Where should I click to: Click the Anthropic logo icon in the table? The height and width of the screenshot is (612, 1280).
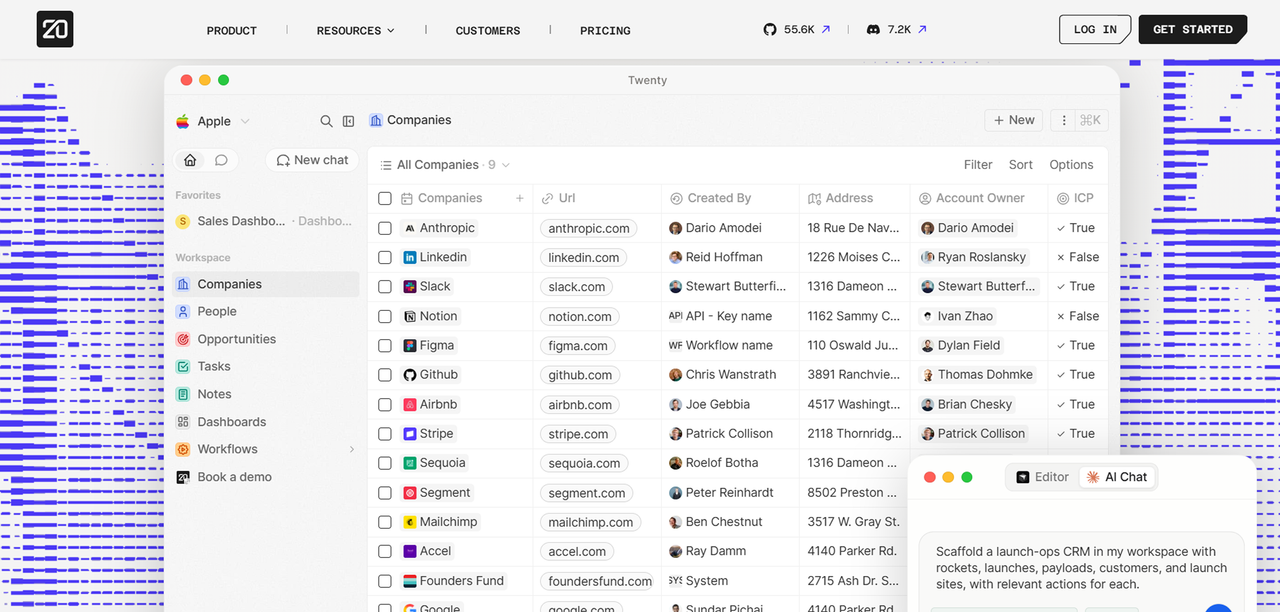point(410,228)
